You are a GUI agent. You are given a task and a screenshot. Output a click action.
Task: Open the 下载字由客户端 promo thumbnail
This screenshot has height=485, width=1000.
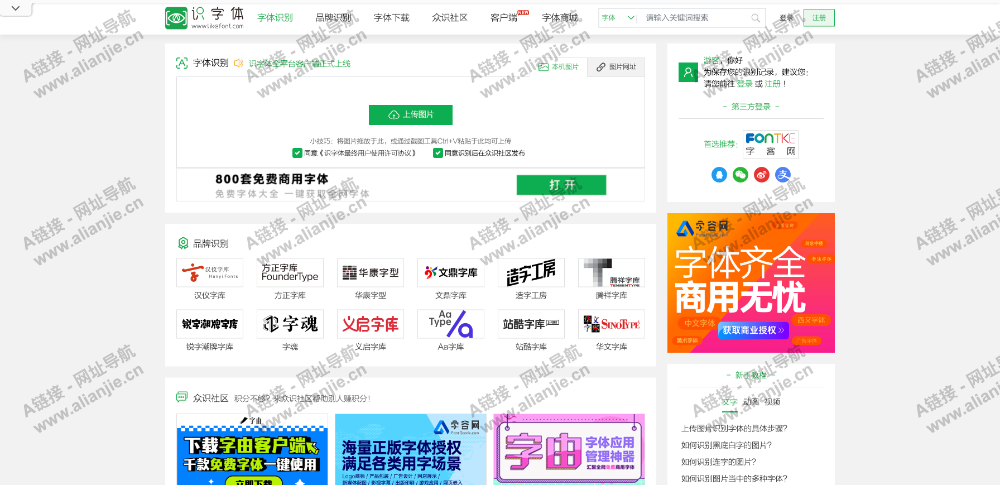[x=252, y=449]
